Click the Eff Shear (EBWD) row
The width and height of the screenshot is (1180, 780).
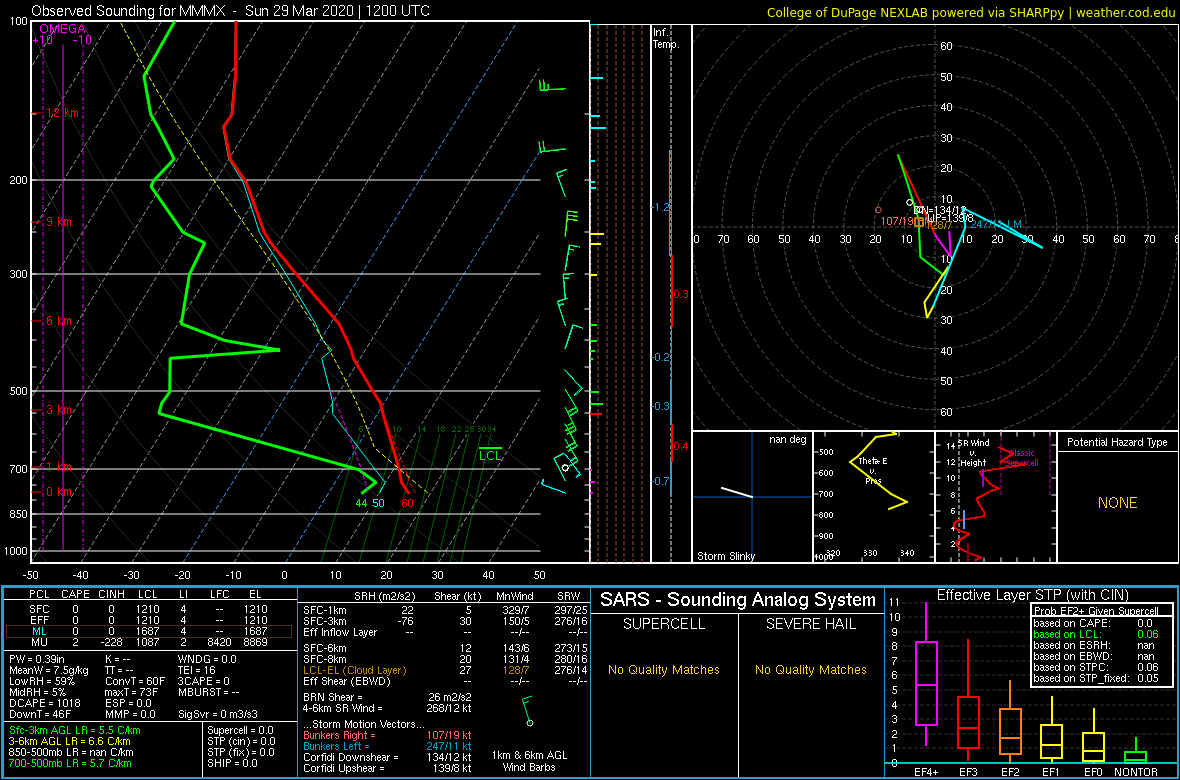coord(444,681)
